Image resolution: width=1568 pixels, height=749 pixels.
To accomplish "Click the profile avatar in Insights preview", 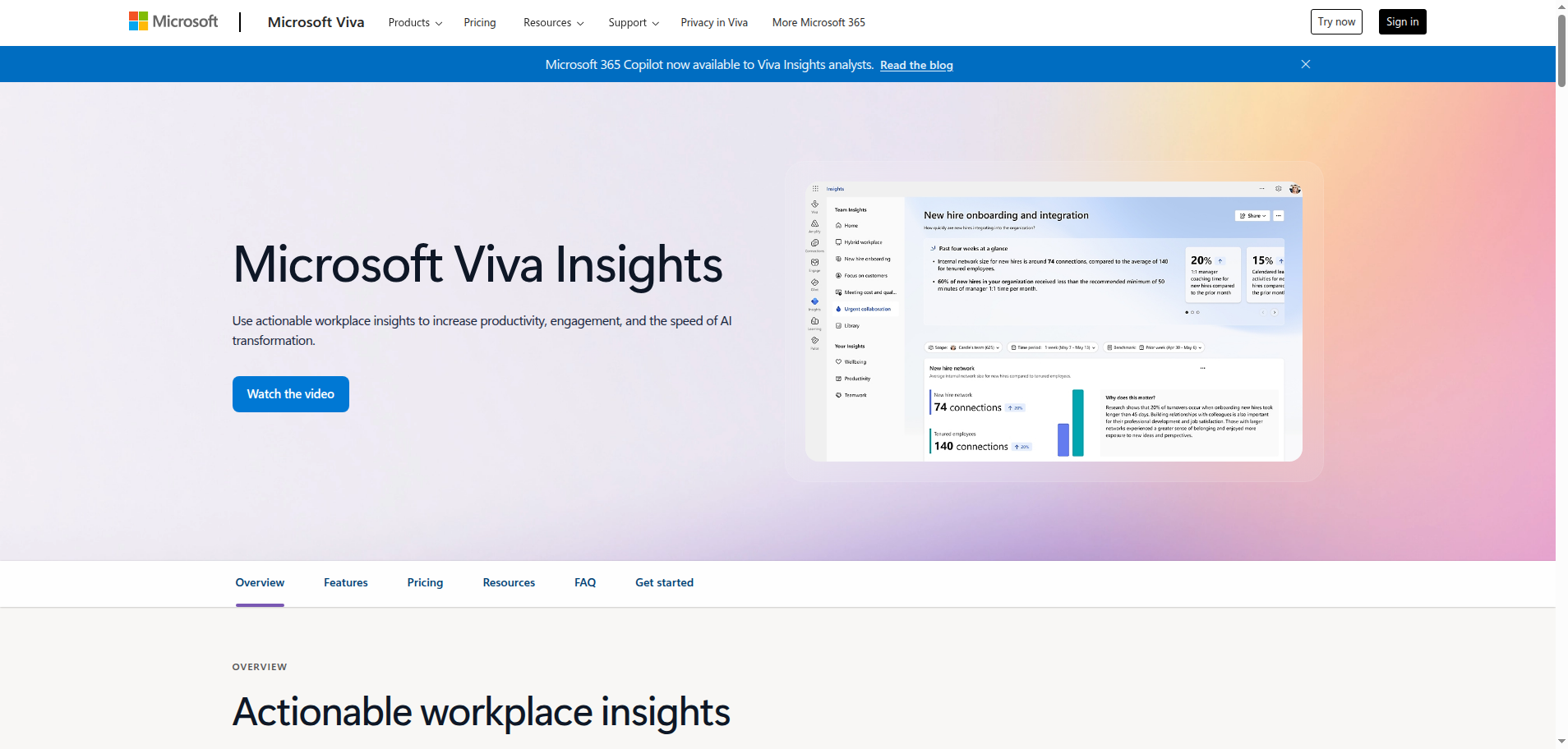I will [x=1294, y=189].
